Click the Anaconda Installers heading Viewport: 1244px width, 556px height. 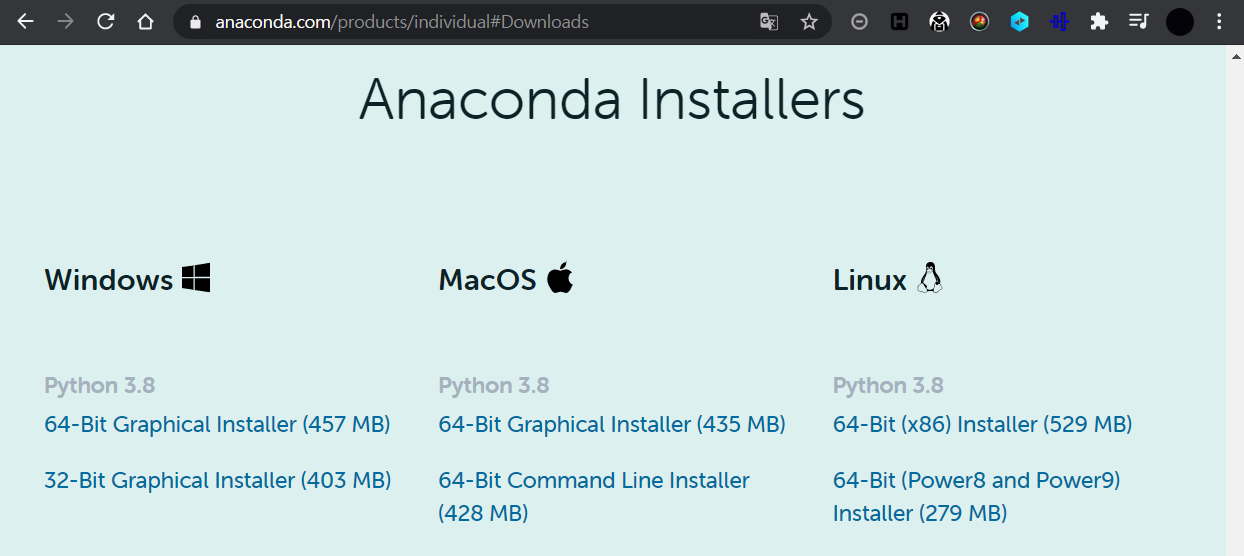(612, 100)
